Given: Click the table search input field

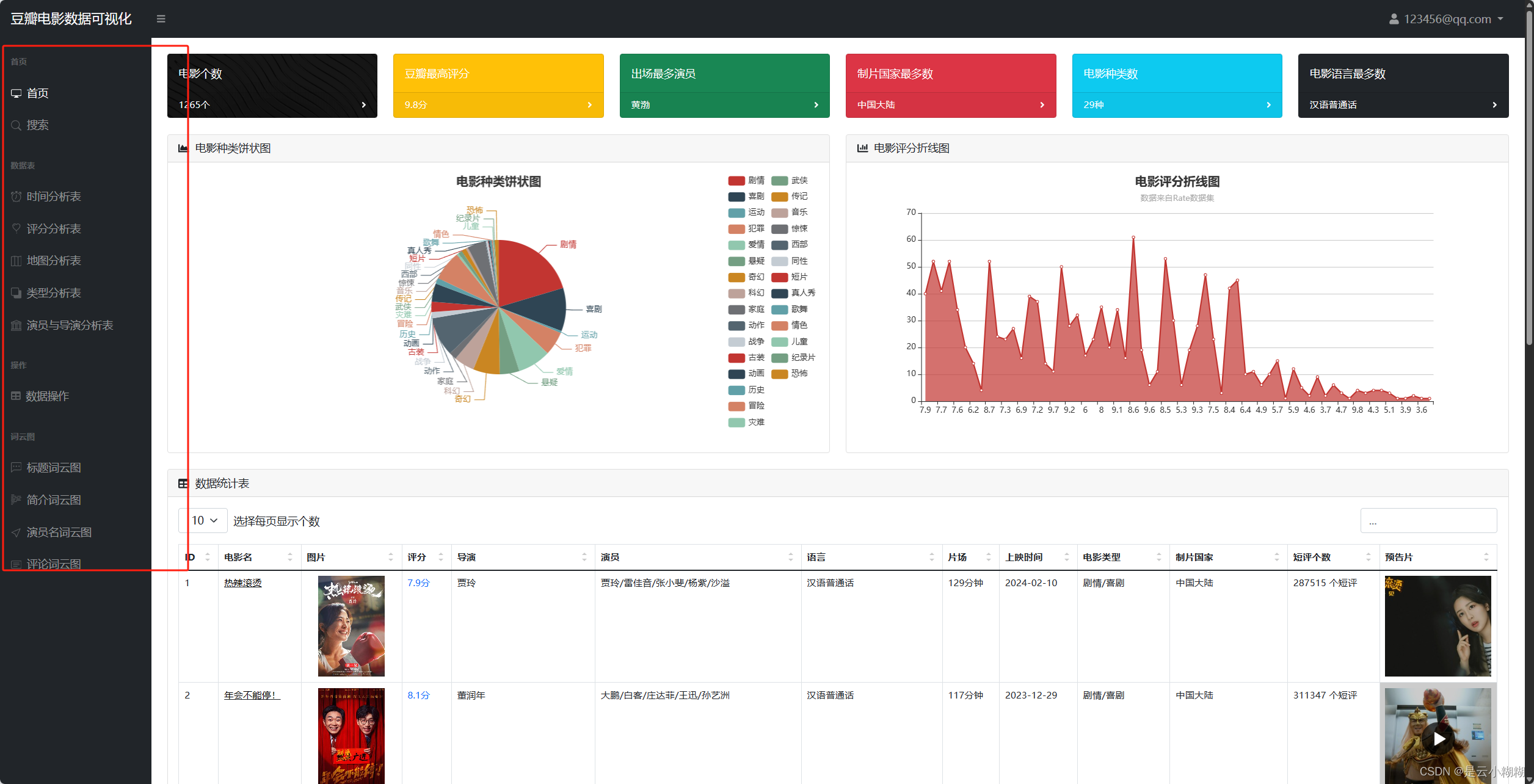Looking at the screenshot, I should [1428, 521].
